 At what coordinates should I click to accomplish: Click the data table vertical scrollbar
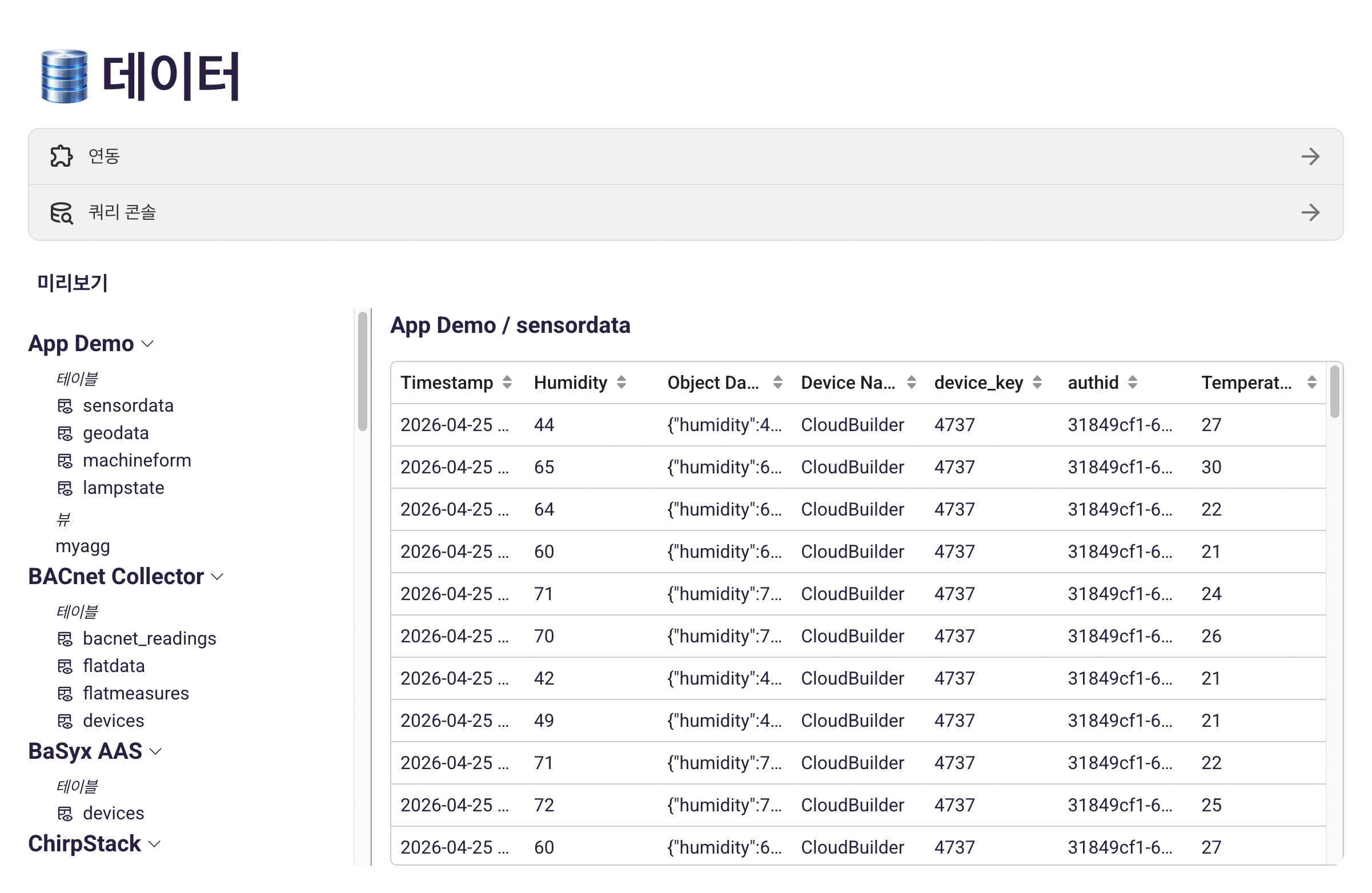click(x=1334, y=392)
